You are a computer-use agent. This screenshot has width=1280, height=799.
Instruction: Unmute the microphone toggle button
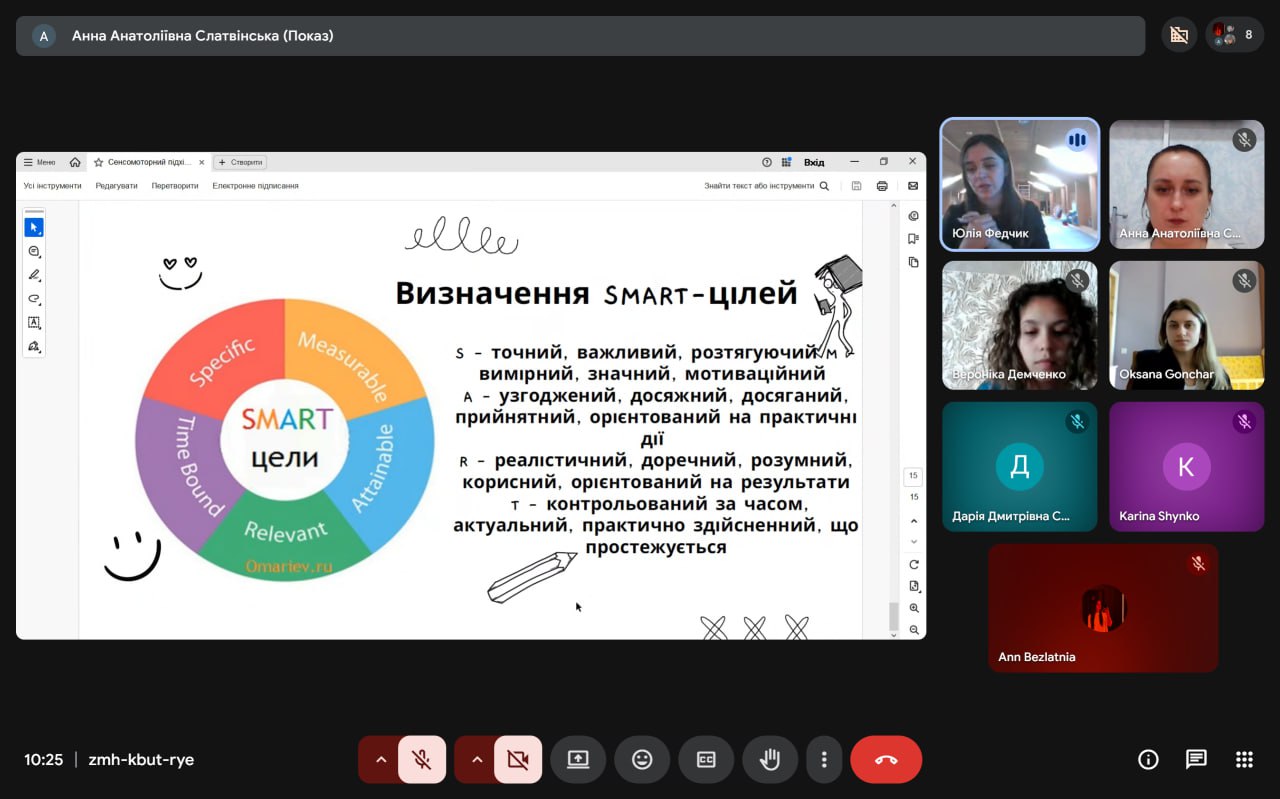point(422,760)
